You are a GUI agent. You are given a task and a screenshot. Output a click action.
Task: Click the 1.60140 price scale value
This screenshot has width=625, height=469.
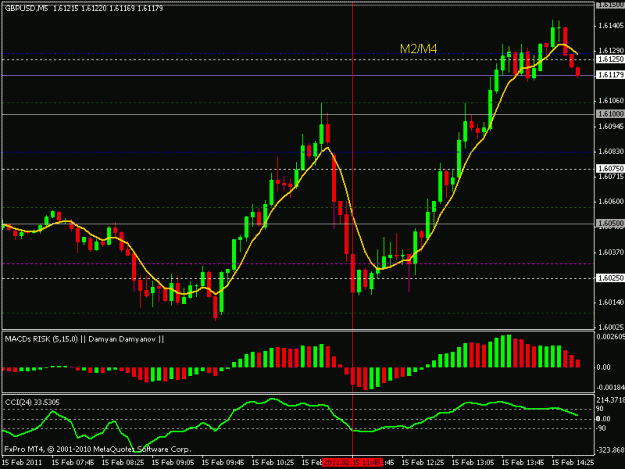[611, 302]
